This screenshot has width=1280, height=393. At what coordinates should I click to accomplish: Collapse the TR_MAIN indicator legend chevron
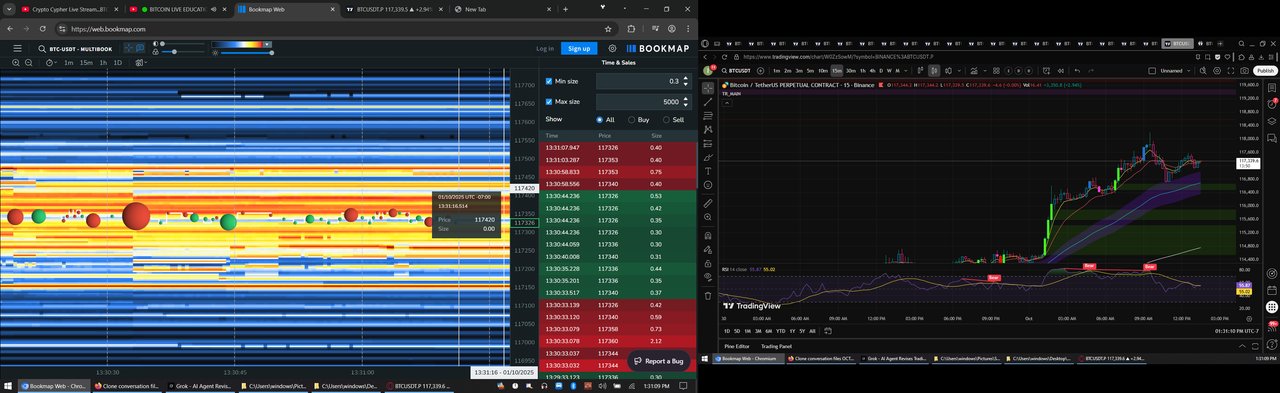726,103
